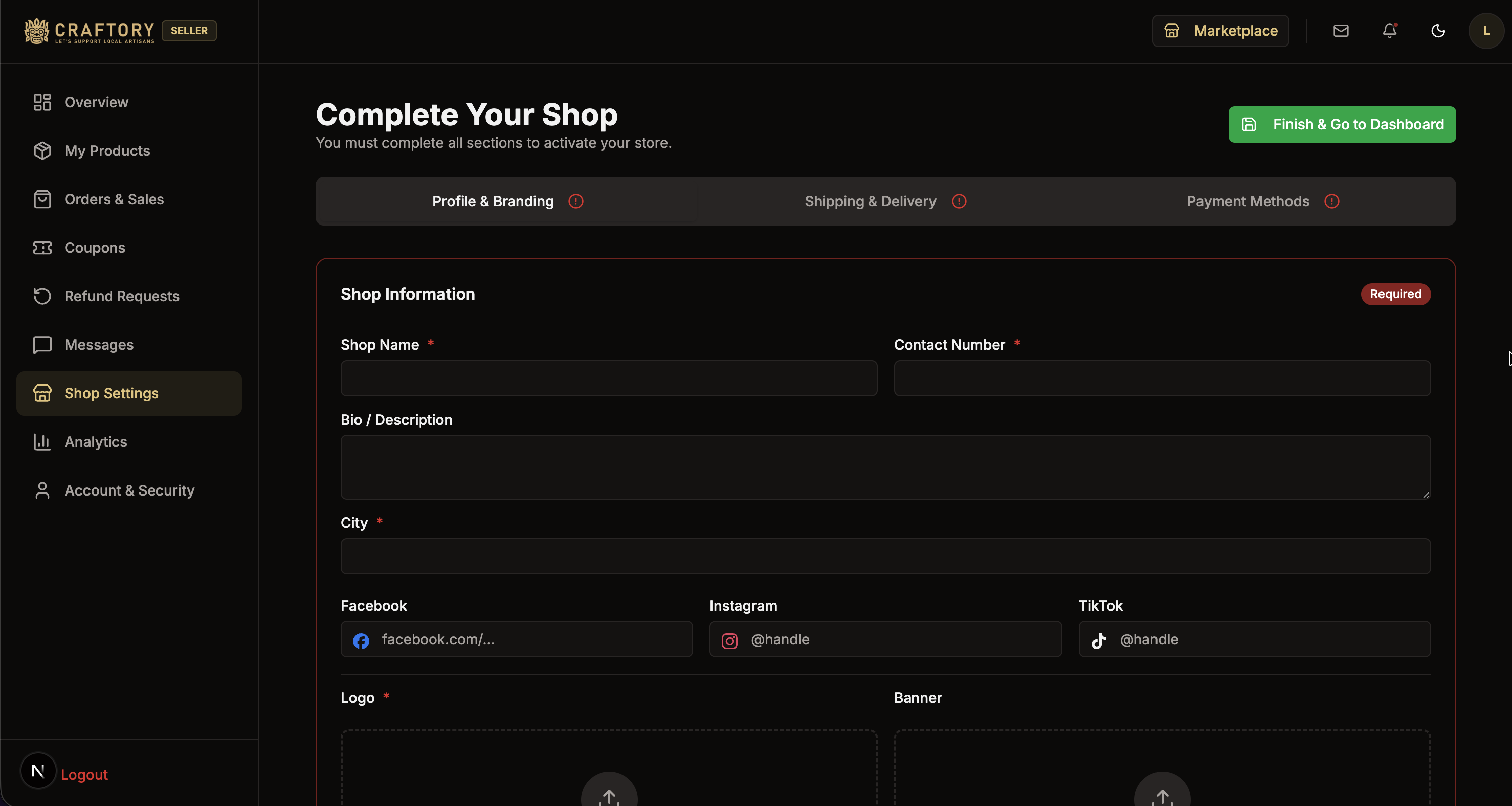Click the Required badge on Shop Information
This screenshot has width=1512, height=806.
(x=1395, y=294)
